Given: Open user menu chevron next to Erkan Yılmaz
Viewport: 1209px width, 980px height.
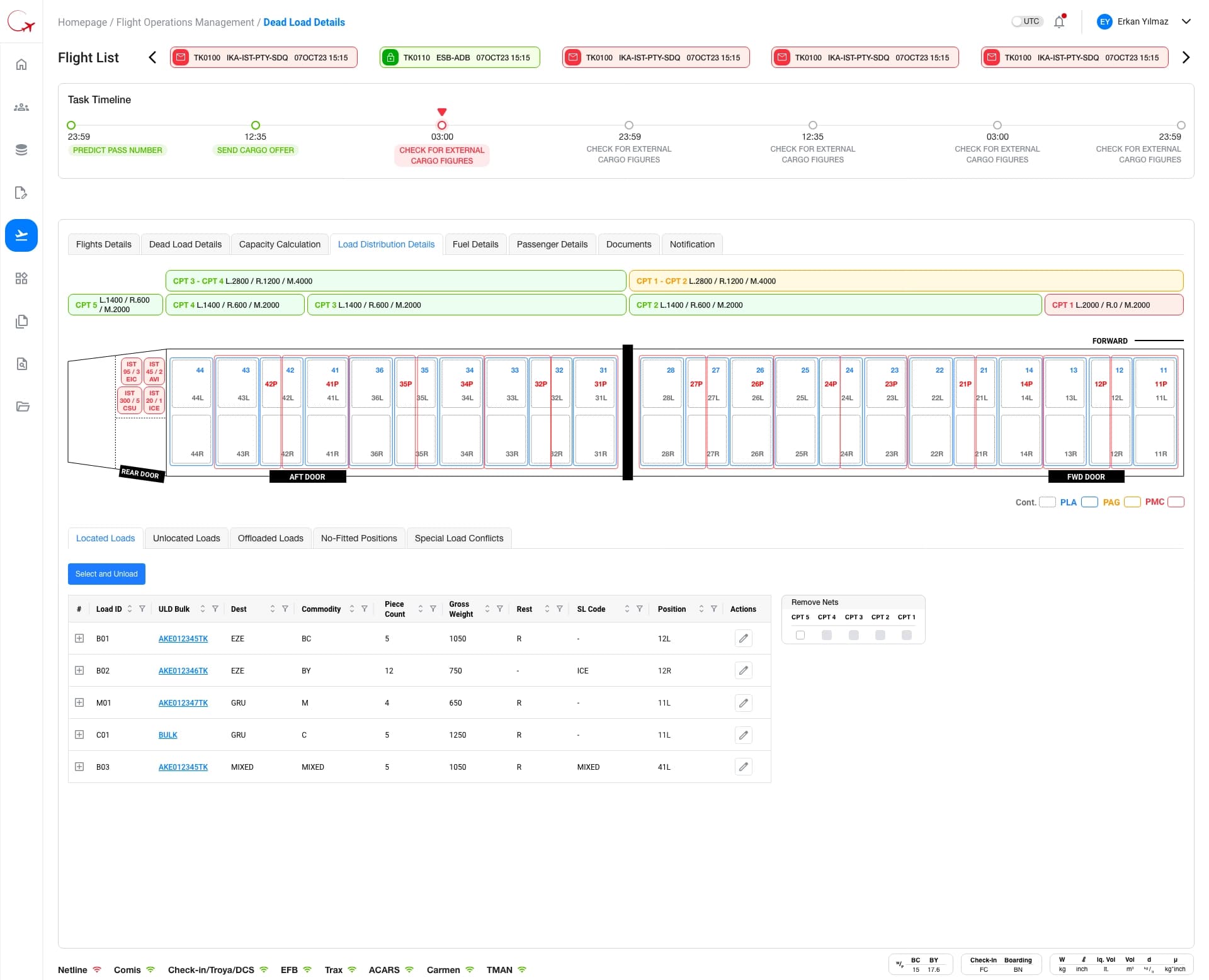Looking at the screenshot, I should [x=1186, y=21].
